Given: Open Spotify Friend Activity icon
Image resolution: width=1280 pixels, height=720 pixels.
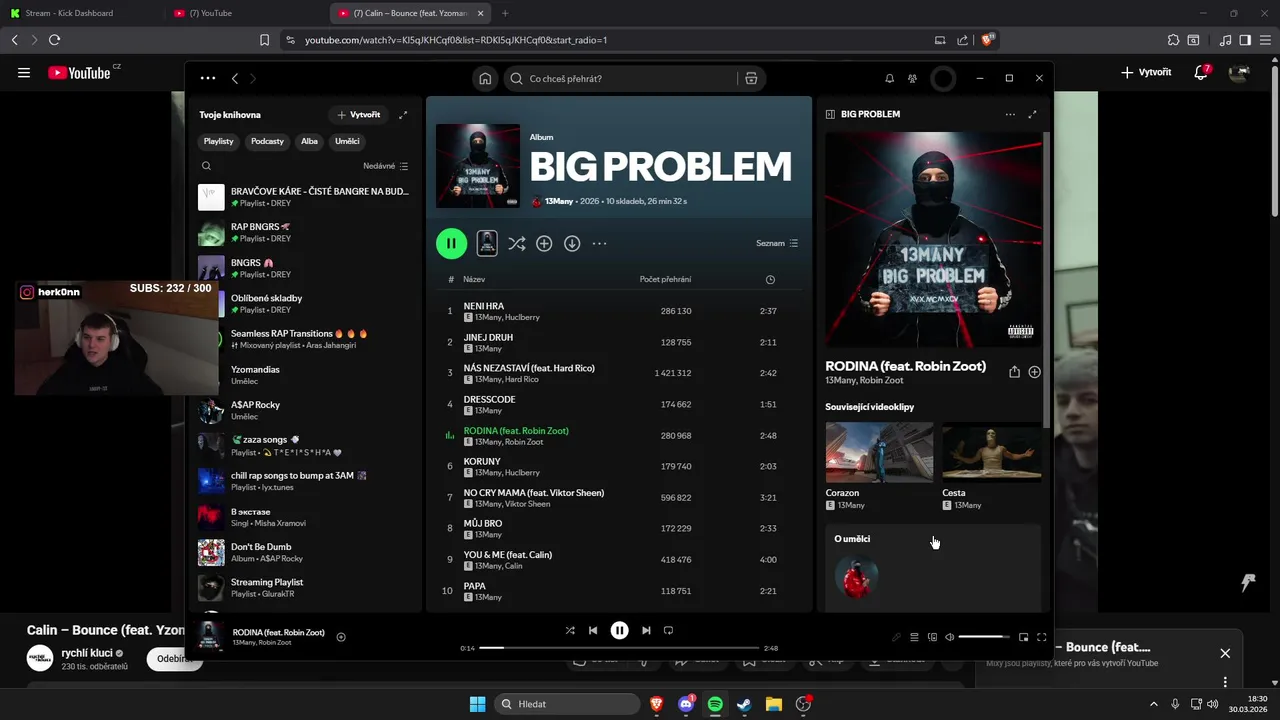Looking at the screenshot, I should 912,78.
